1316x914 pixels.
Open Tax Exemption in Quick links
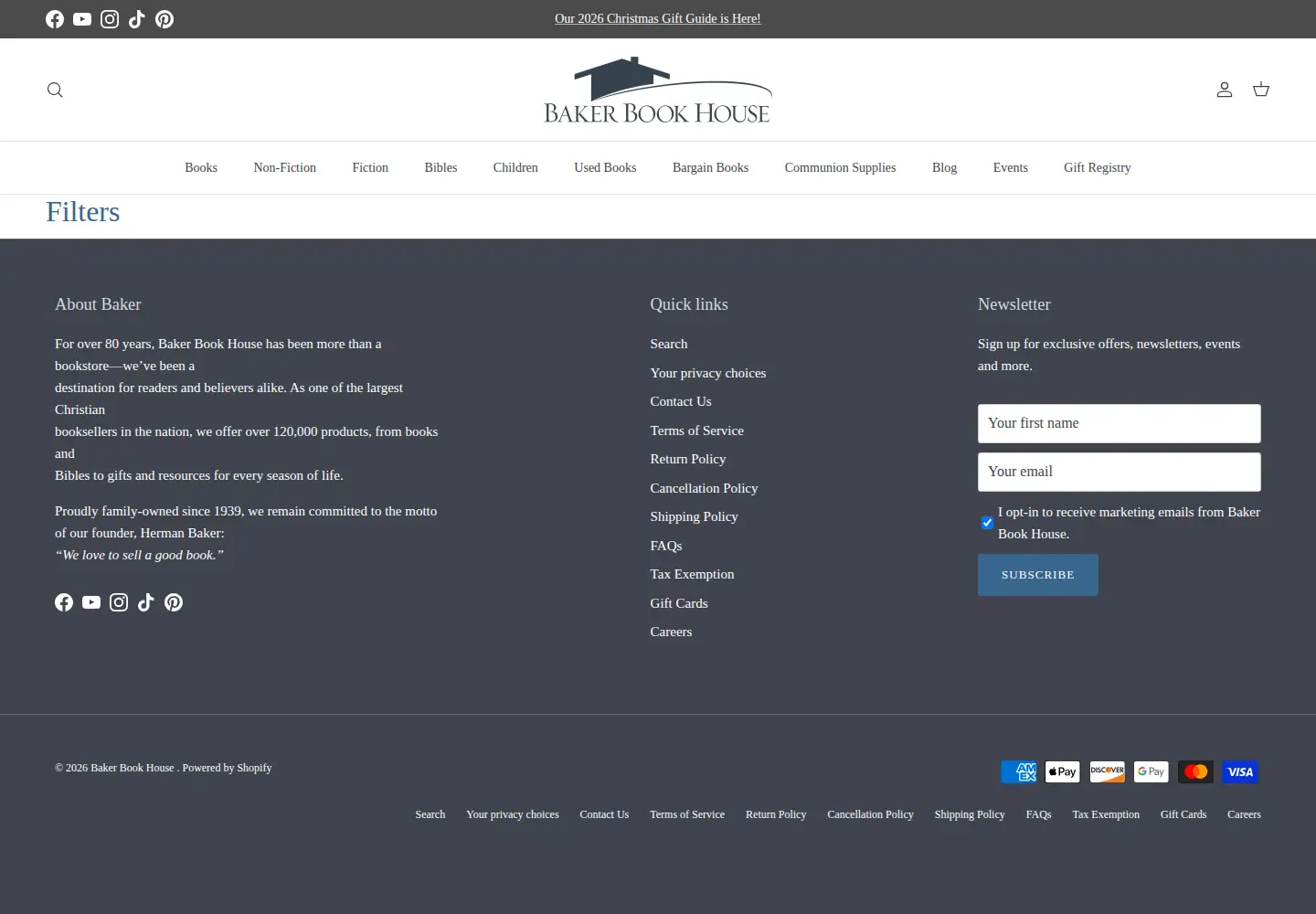tap(692, 574)
